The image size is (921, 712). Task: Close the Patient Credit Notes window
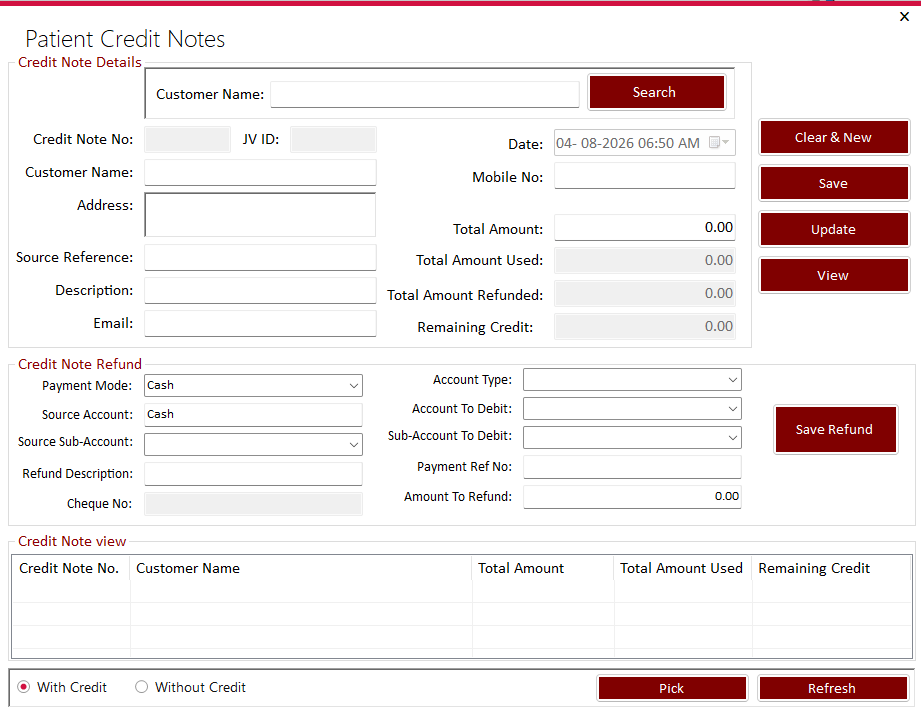[x=904, y=16]
